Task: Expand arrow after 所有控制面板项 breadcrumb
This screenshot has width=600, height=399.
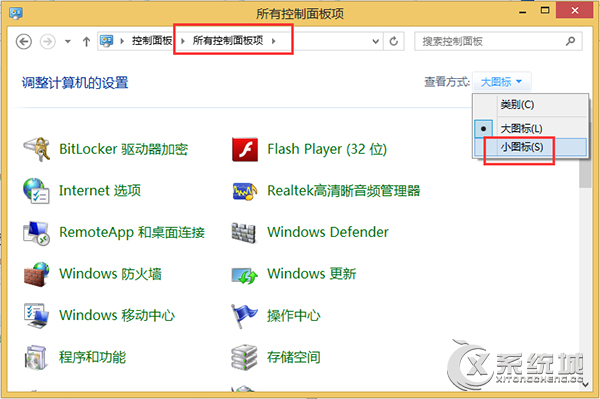Action: point(274,41)
